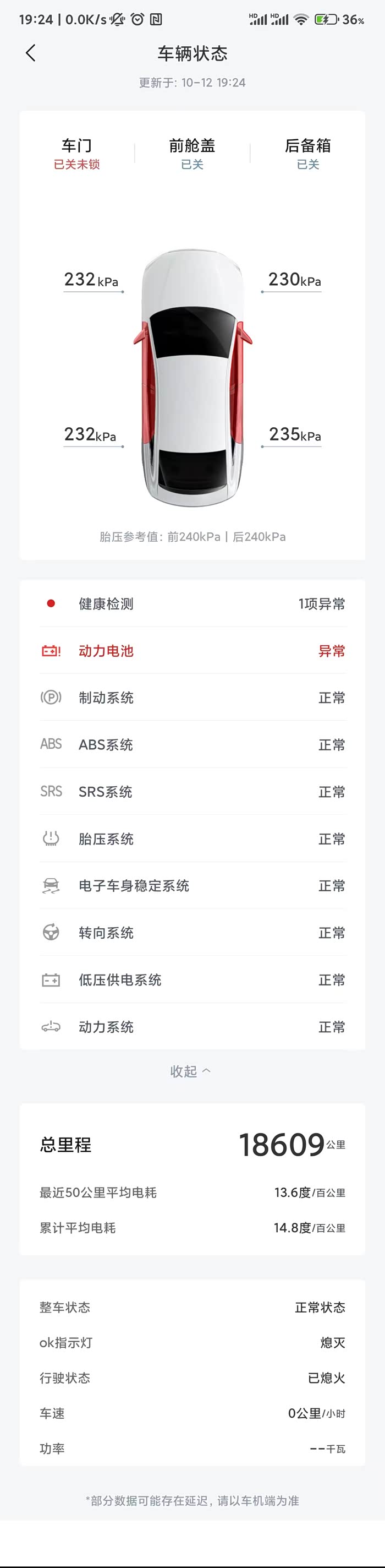Open the 动力电池 异常 status row
385x1568 pixels.
click(192, 651)
